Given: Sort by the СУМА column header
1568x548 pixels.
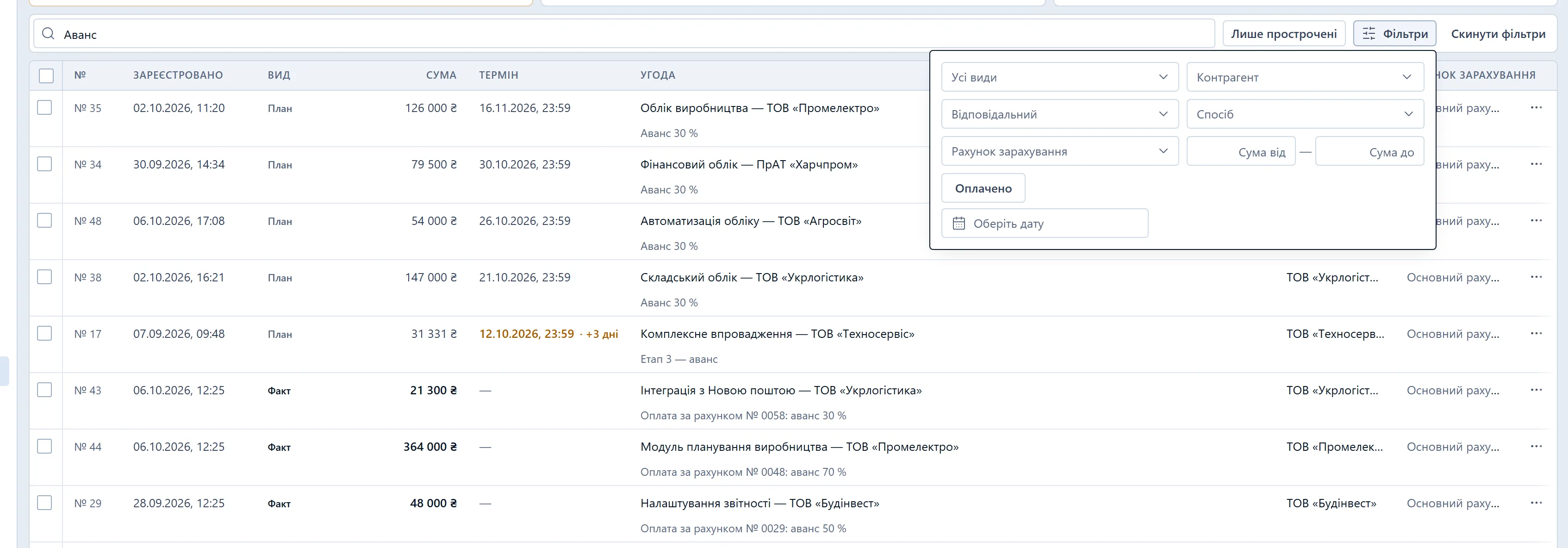Looking at the screenshot, I should [x=441, y=75].
